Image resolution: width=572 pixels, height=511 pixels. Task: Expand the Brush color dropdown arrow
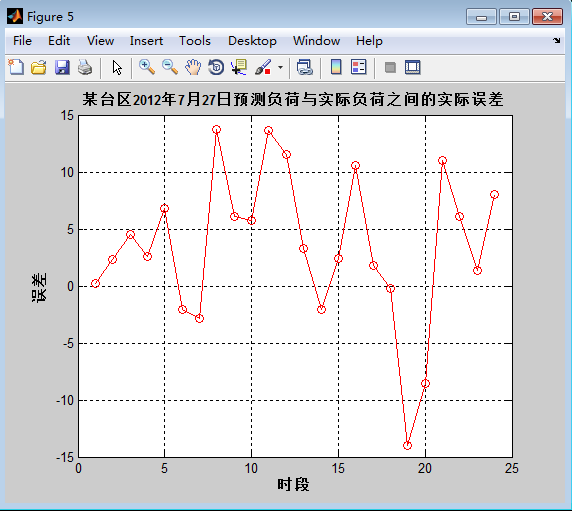280,67
